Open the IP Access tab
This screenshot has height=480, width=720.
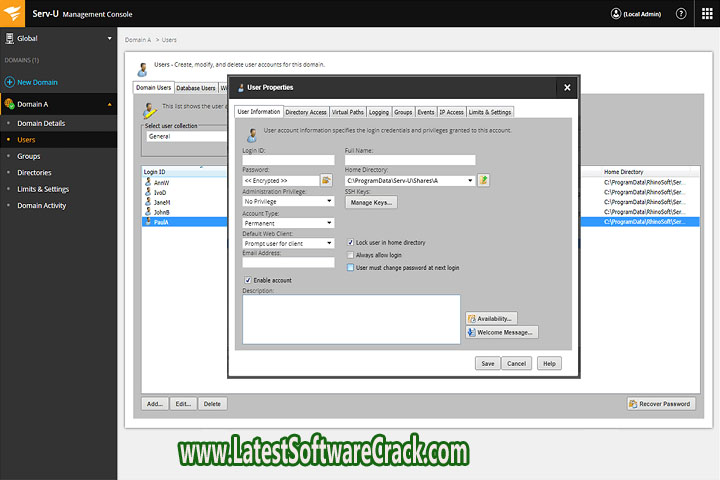(451, 112)
